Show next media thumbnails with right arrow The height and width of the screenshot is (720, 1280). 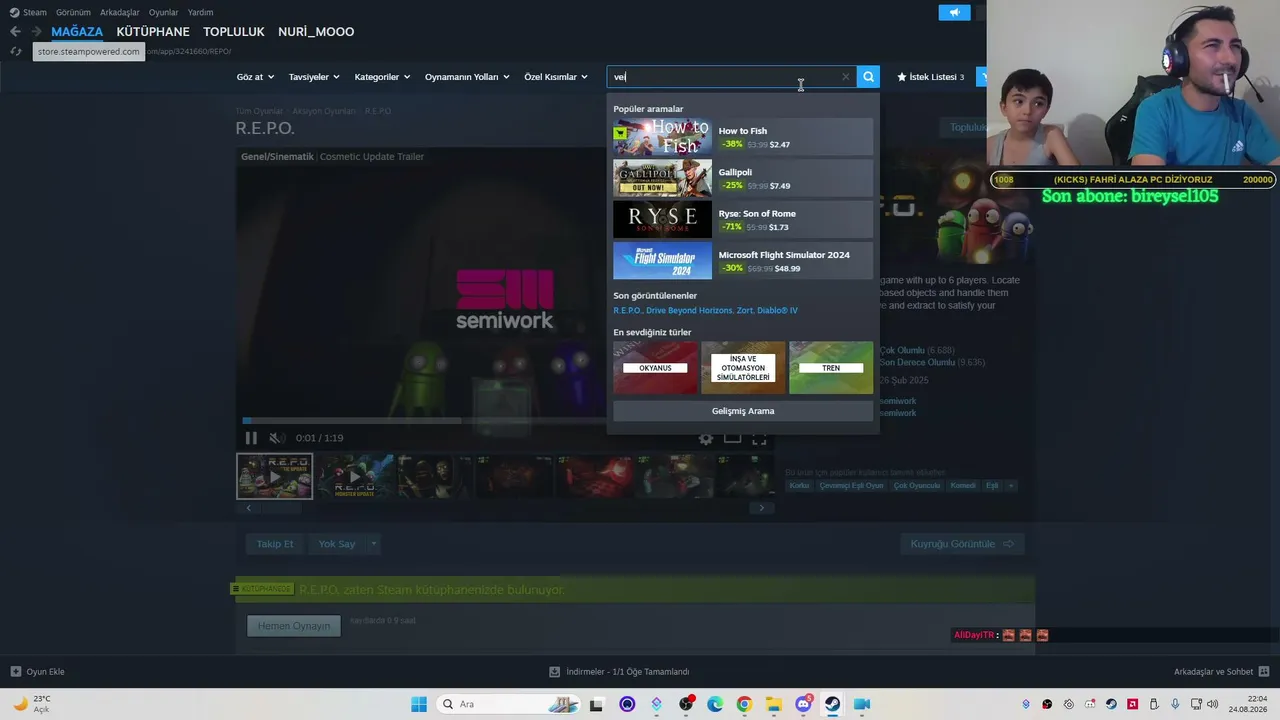coord(761,508)
